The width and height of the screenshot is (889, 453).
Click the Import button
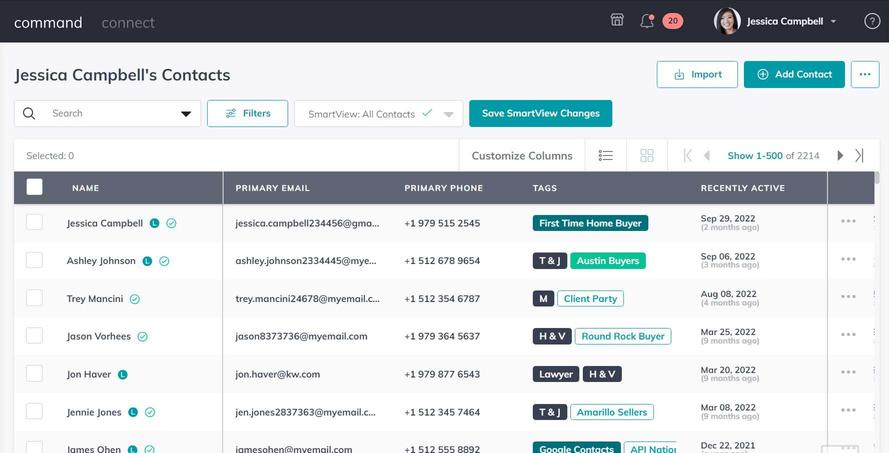697,74
